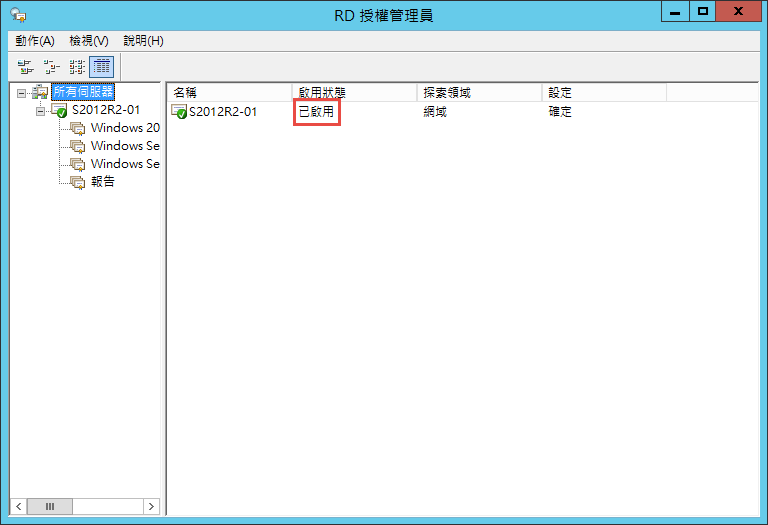Minimize the RD 授權管理員 window

[675, 11]
